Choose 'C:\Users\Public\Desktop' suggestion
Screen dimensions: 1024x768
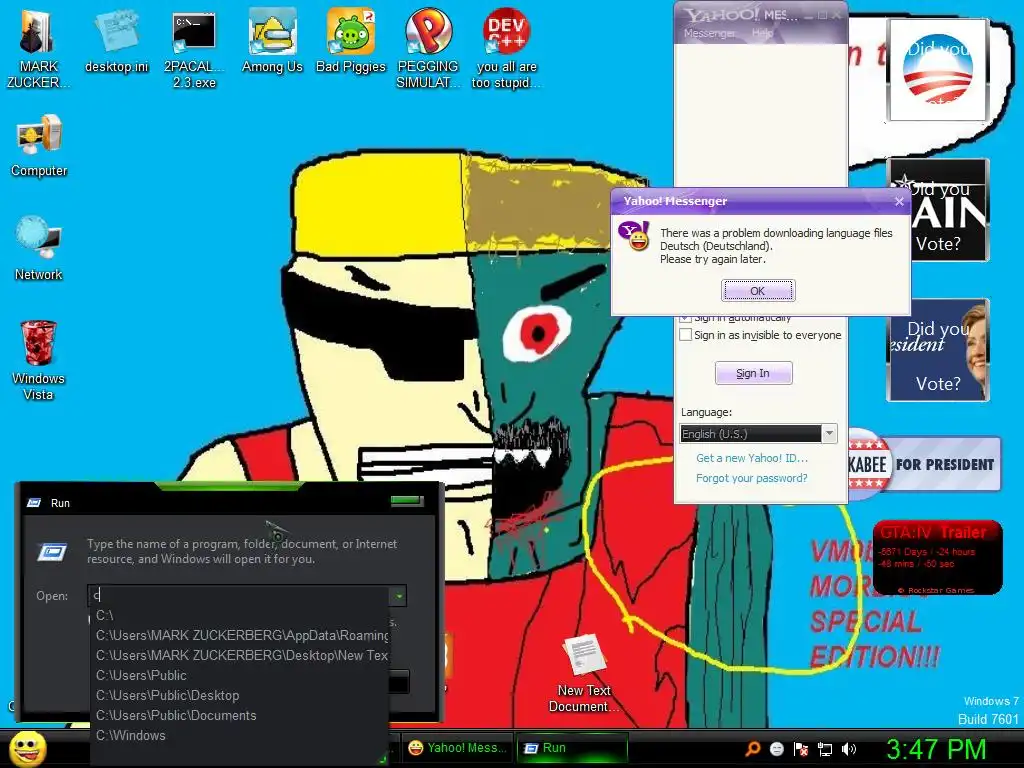(240, 696)
